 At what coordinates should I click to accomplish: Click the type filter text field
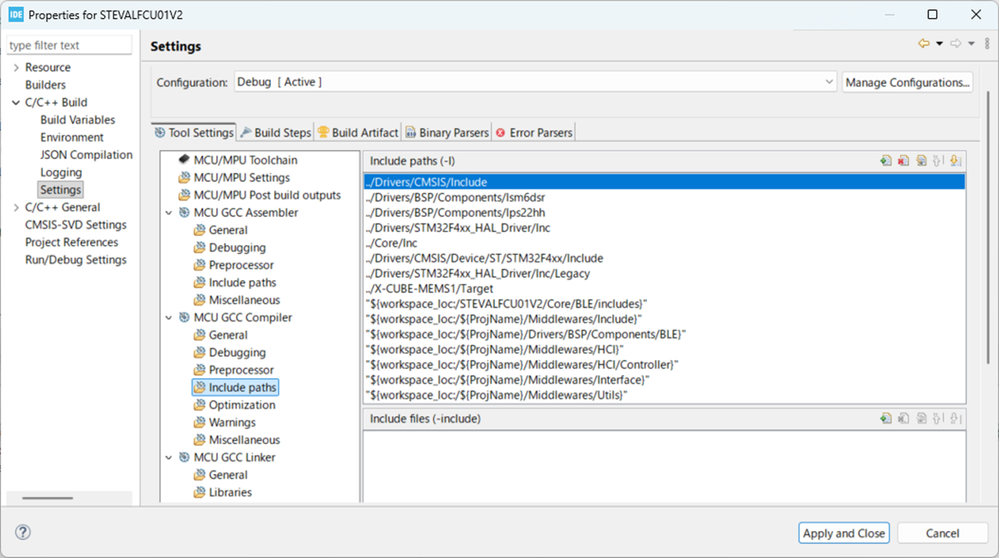[69, 45]
